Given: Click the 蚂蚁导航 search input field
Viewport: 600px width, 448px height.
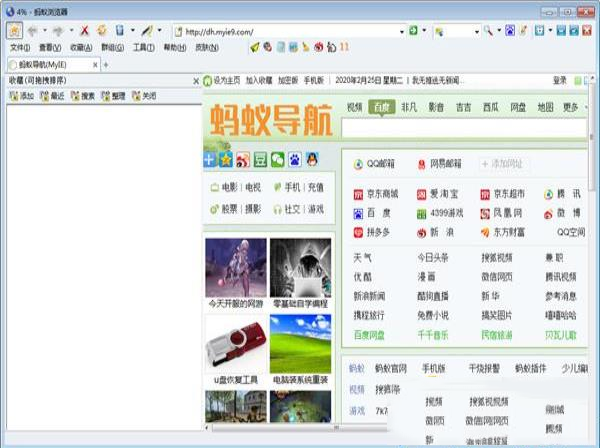Looking at the screenshot, I should [x=464, y=128].
